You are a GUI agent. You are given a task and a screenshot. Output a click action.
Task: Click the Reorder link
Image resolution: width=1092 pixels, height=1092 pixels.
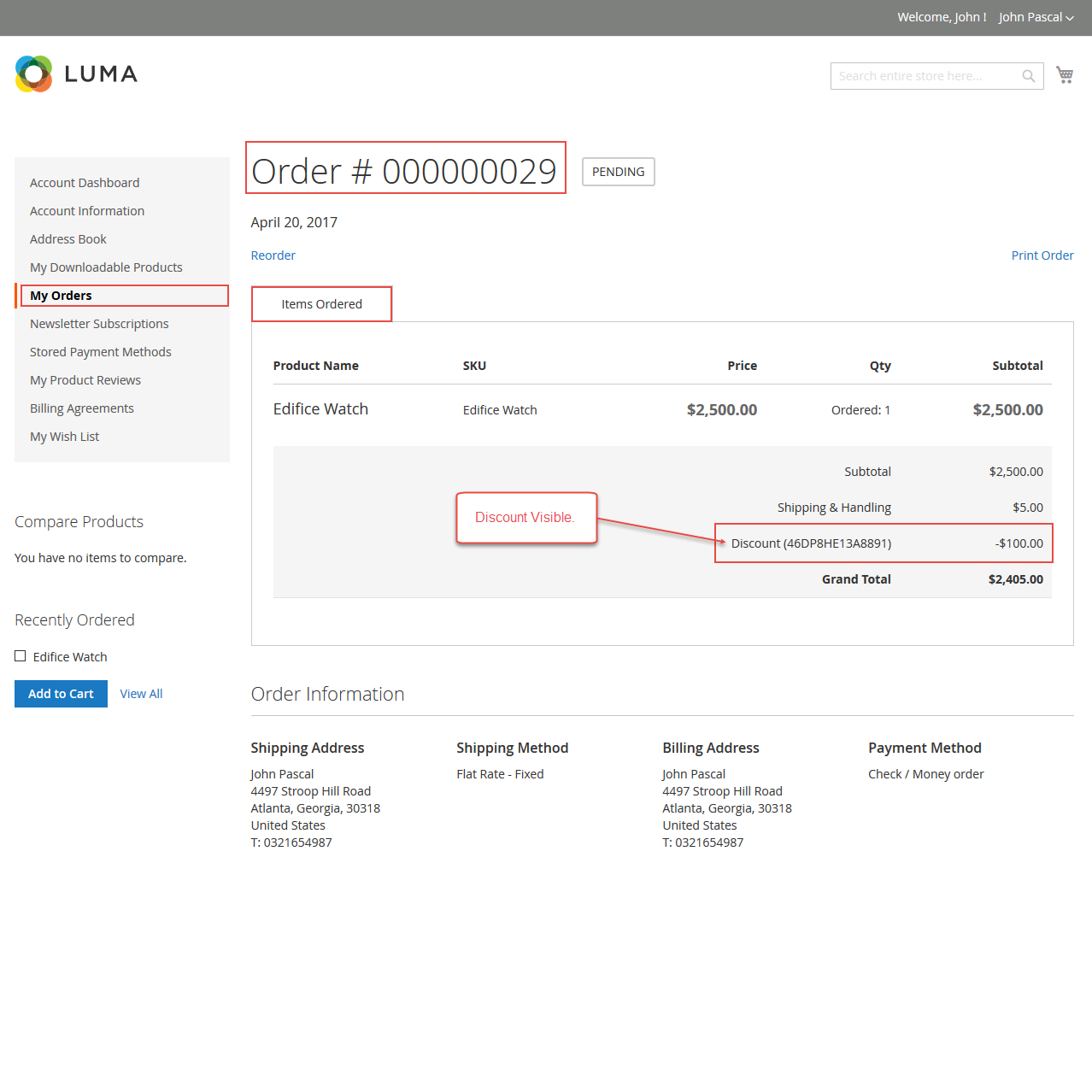273,255
